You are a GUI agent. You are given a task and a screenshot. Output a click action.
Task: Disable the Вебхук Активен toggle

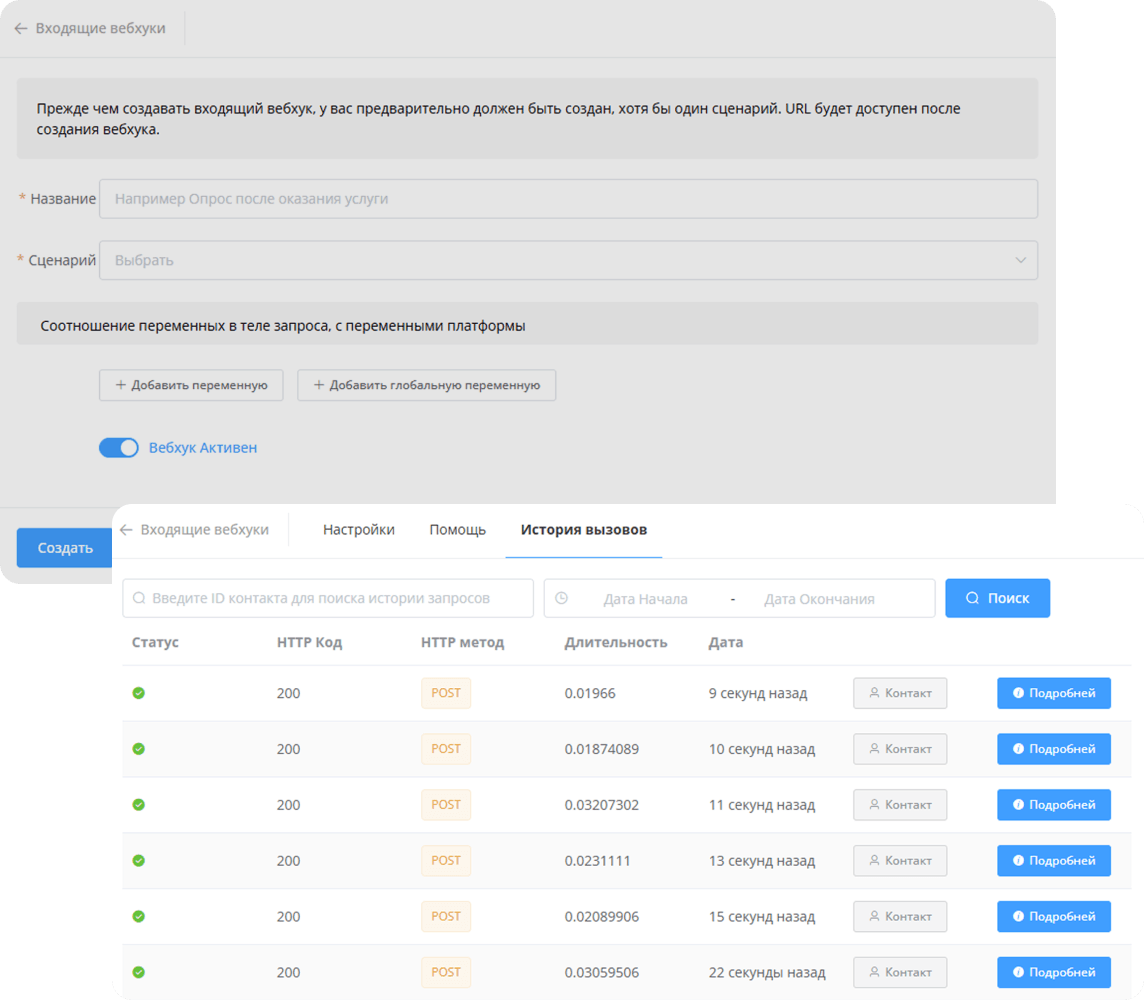(x=119, y=447)
